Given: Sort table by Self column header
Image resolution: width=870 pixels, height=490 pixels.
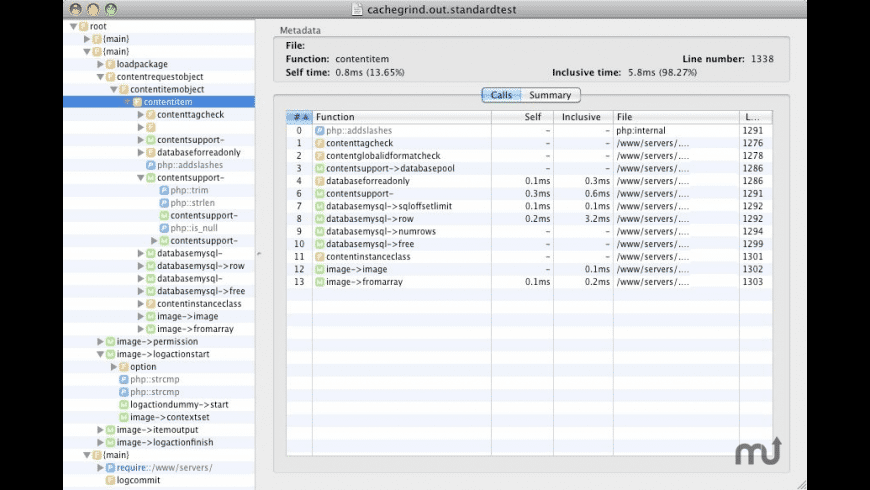Looking at the screenshot, I should point(522,117).
